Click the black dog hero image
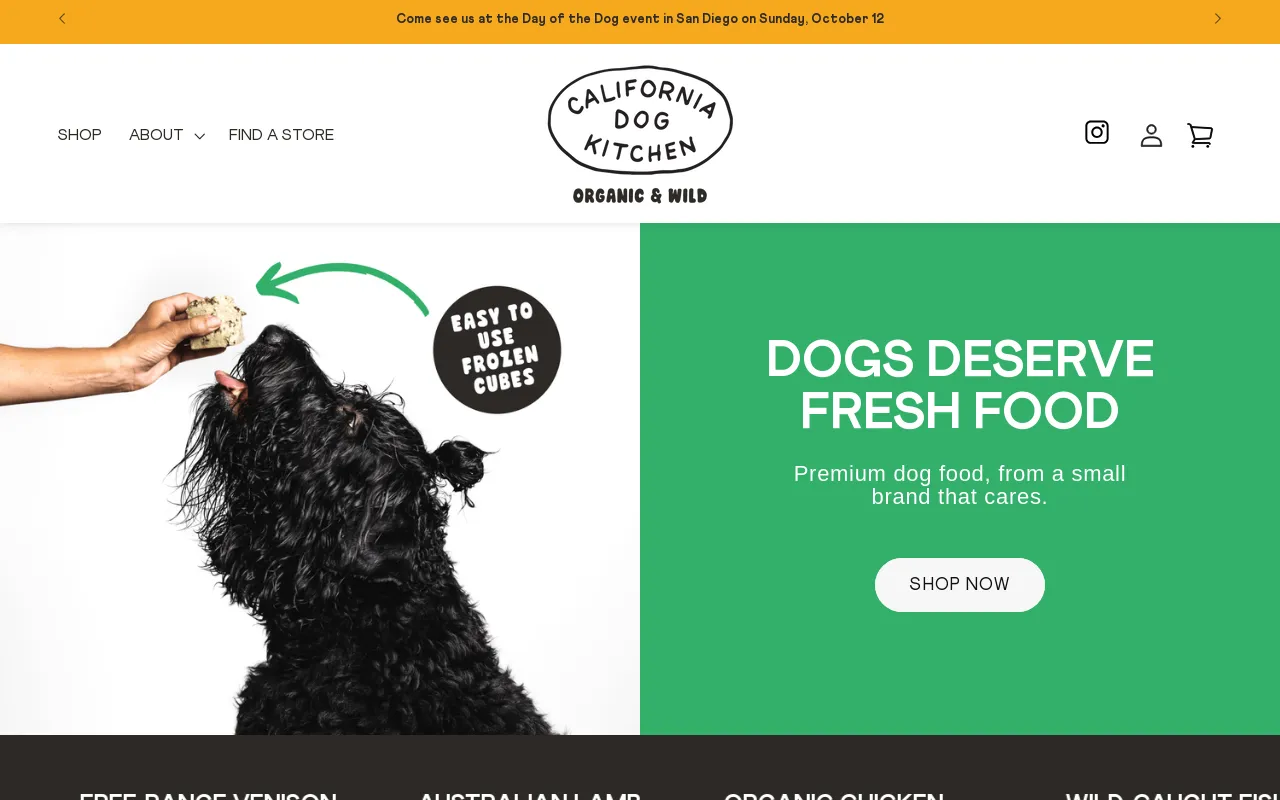The image size is (1280, 800). point(320,479)
